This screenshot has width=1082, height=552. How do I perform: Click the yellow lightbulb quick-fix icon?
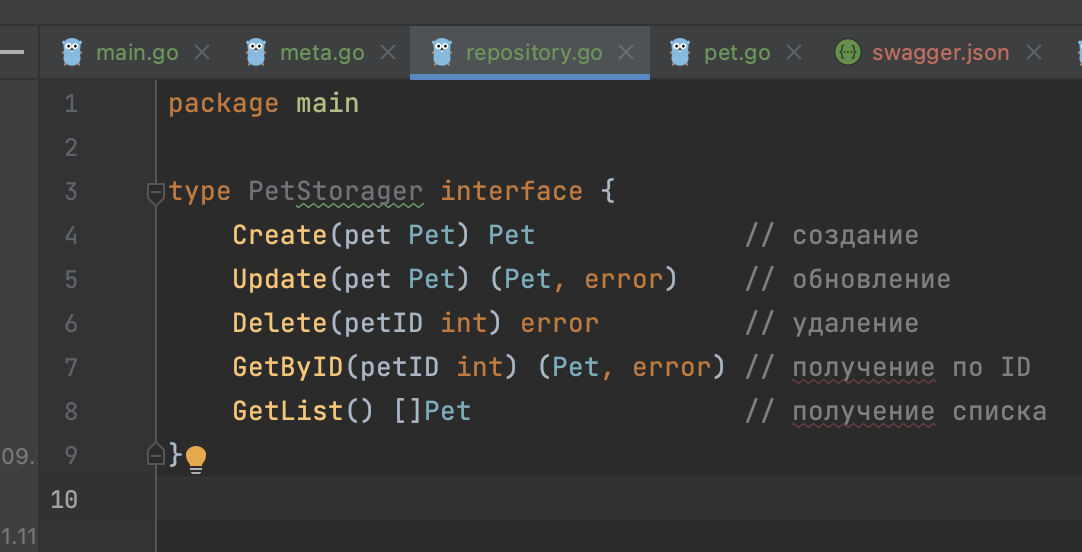pos(196,458)
